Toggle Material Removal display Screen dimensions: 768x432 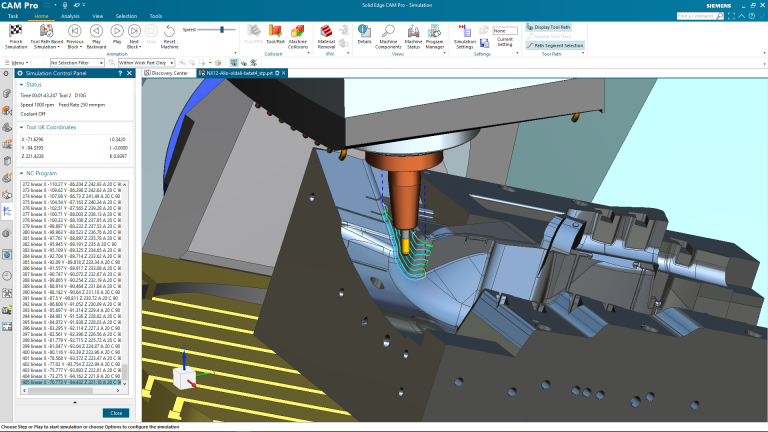click(x=326, y=36)
